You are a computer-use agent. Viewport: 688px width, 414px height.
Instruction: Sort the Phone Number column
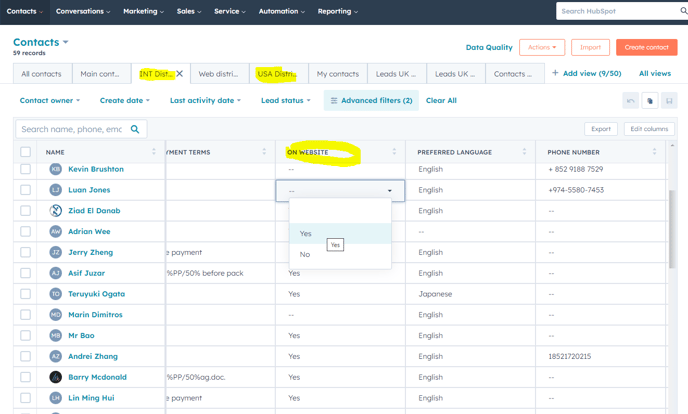coord(655,152)
